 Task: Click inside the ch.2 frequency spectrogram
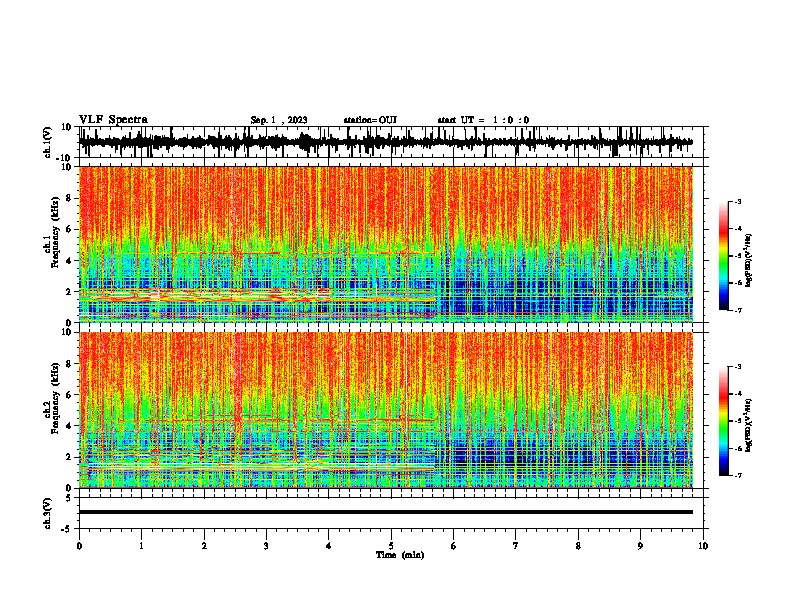386,410
